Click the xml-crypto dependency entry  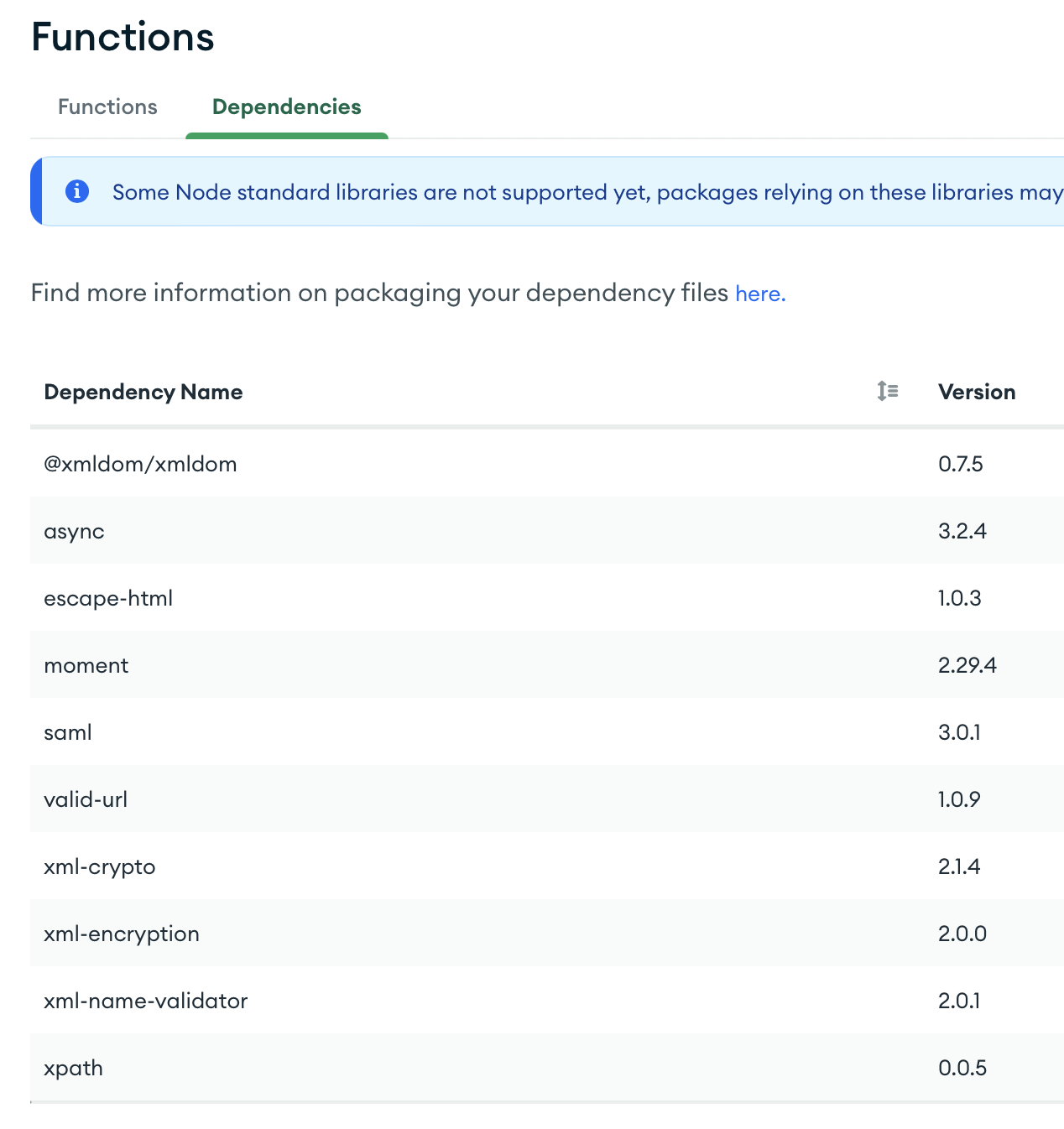(x=100, y=866)
